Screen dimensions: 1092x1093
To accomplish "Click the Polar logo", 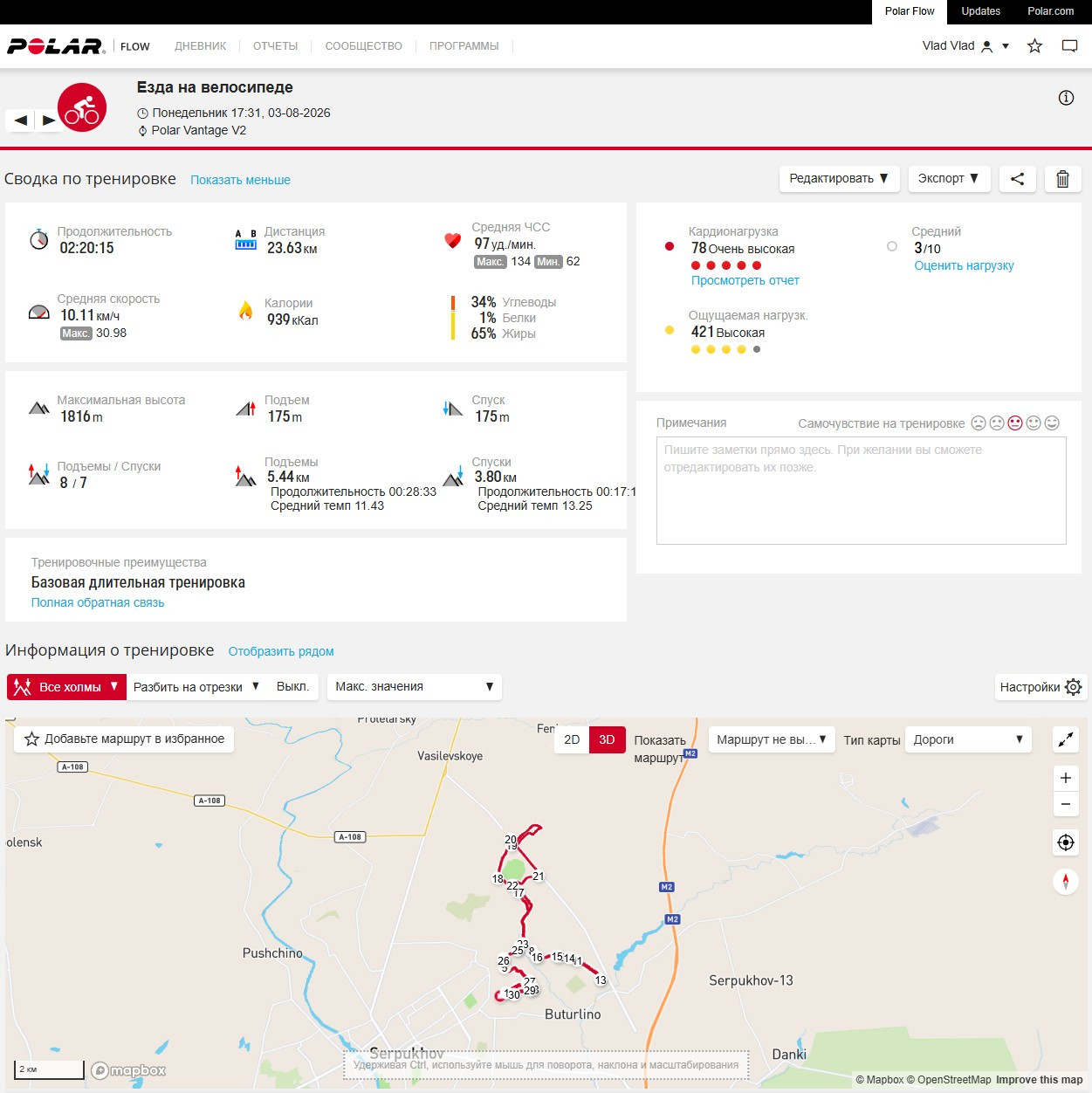I will (x=56, y=46).
